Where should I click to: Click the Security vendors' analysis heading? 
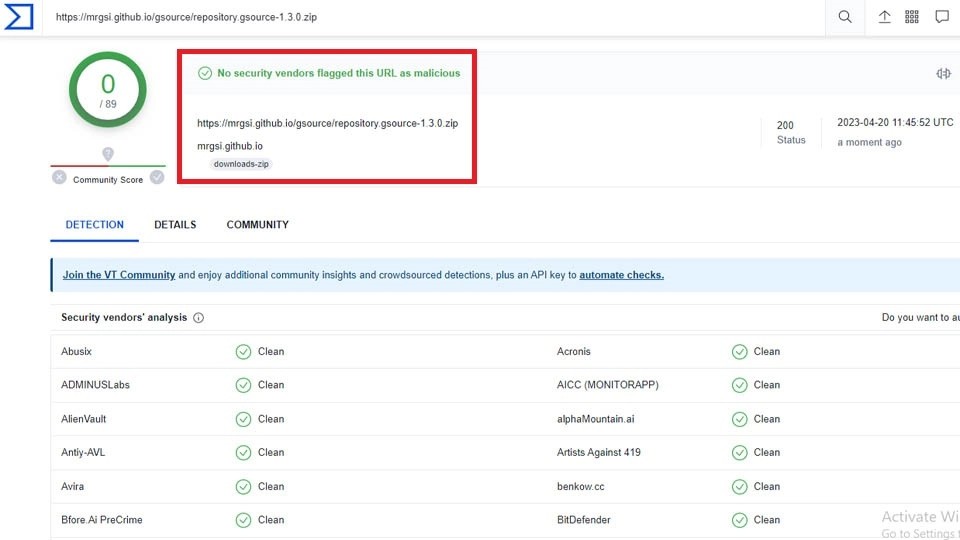click(x=124, y=317)
